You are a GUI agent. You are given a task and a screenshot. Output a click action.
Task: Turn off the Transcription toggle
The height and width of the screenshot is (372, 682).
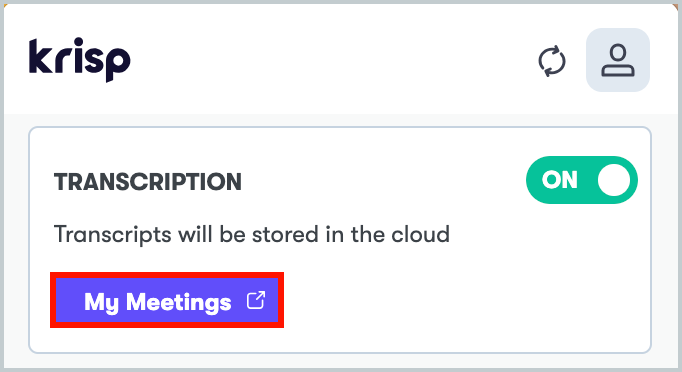(x=582, y=180)
